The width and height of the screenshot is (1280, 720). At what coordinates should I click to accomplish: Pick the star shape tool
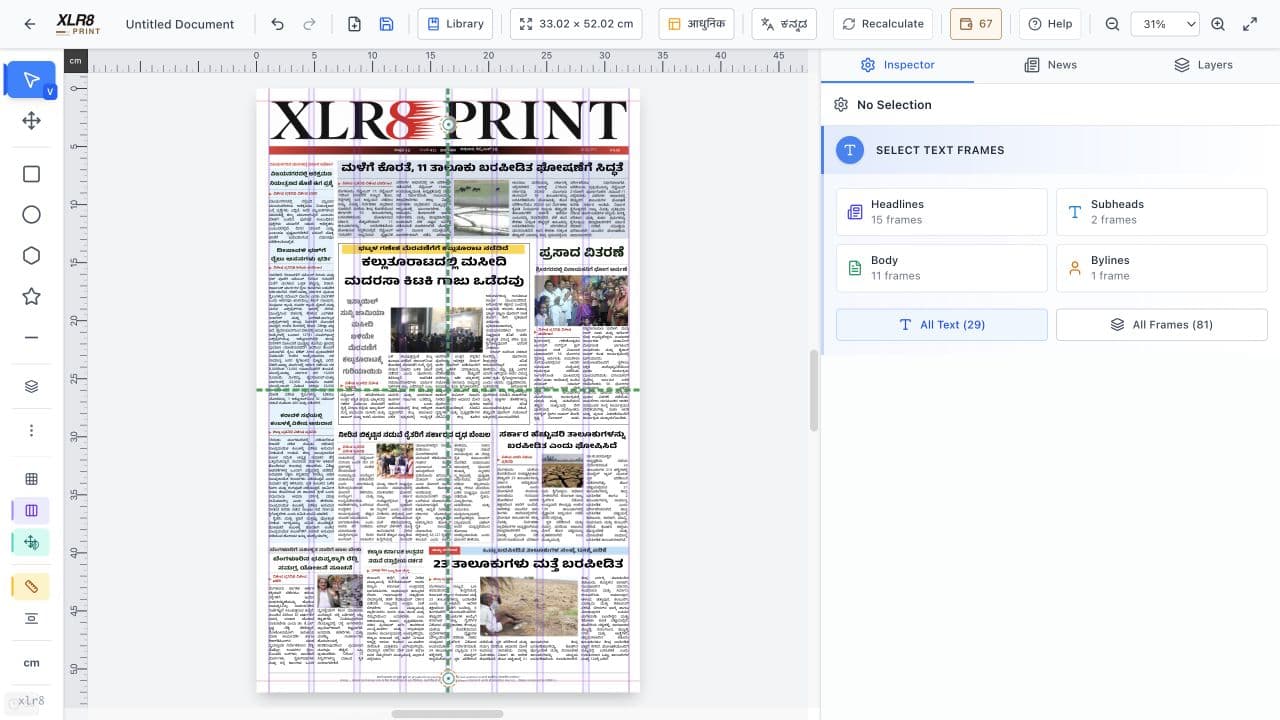(31, 296)
